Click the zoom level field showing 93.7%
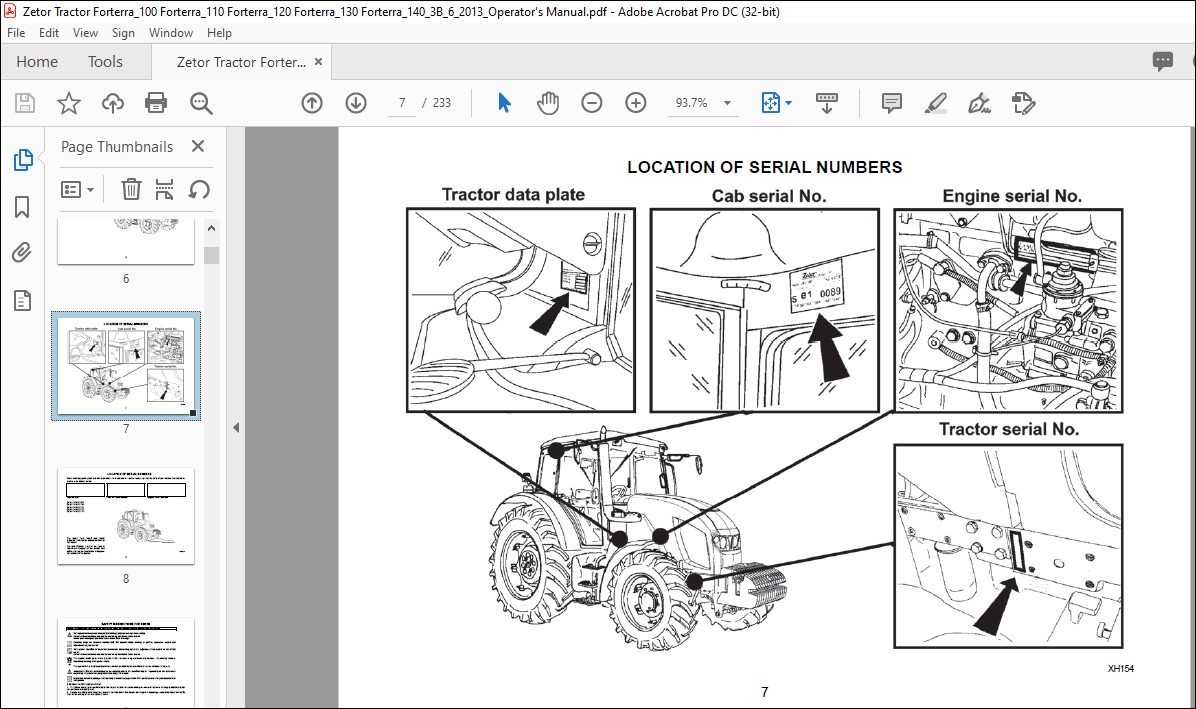 tap(692, 103)
